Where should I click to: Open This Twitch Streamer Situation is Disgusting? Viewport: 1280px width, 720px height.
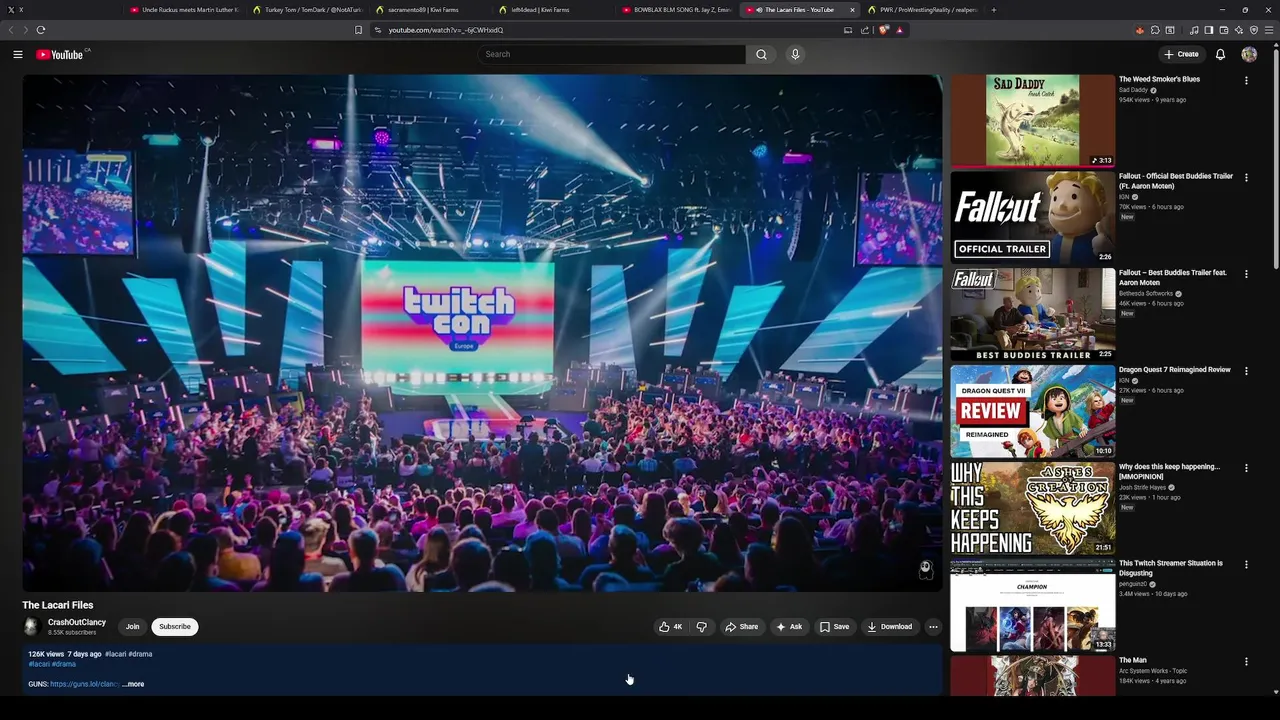coord(1032,605)
